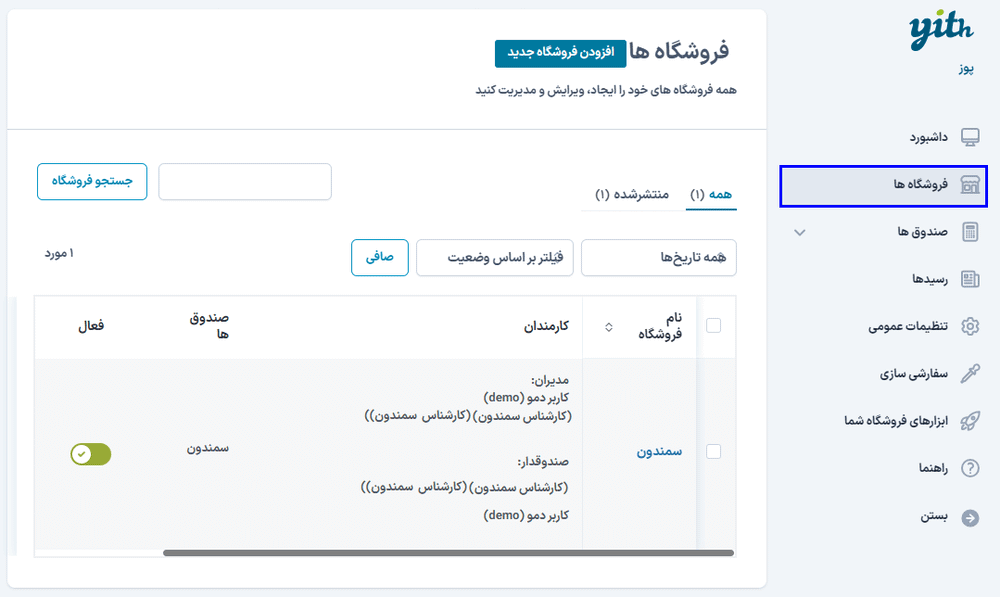This screenshot has width=1000, height=597.
Task: Click صندوقدار: label in staff cell
Action: pos(543,461)
